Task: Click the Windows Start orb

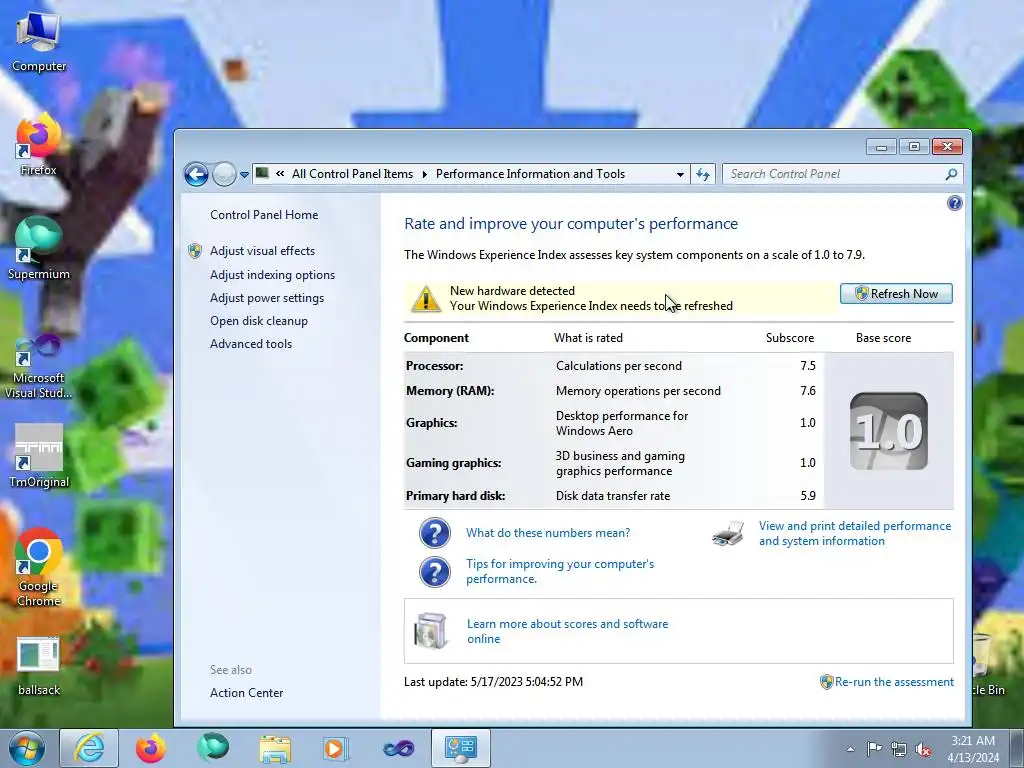Action: coord(26,748)
